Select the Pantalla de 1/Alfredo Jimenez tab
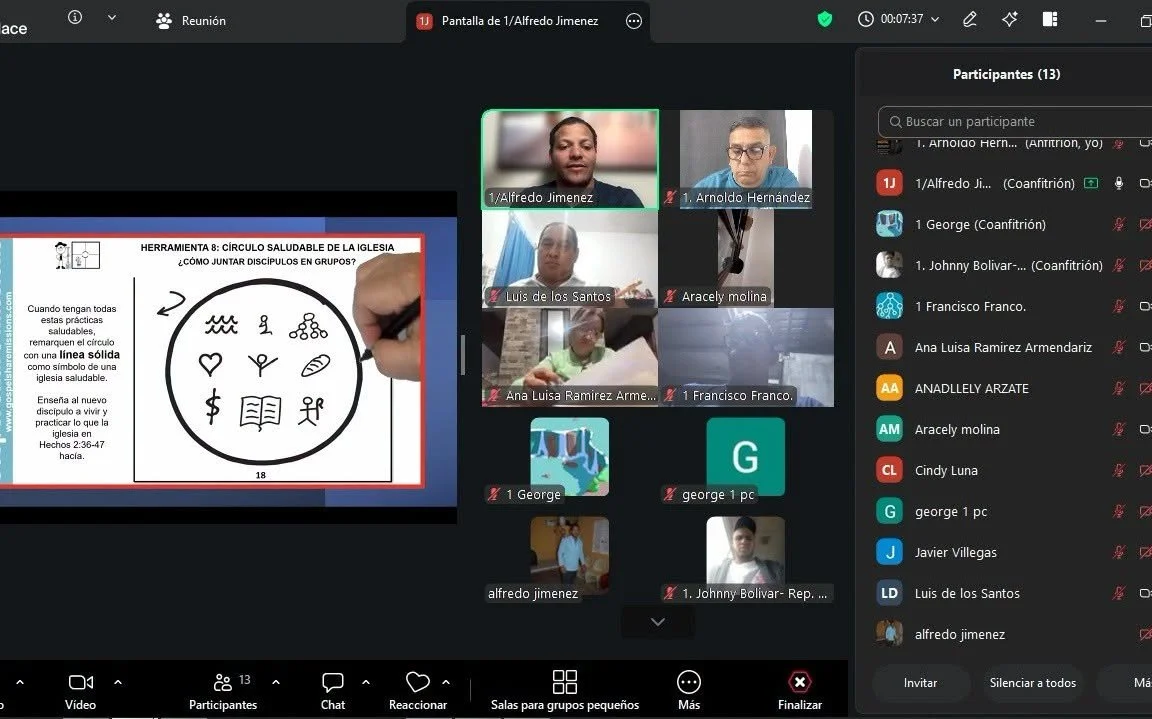 point(528,21)
